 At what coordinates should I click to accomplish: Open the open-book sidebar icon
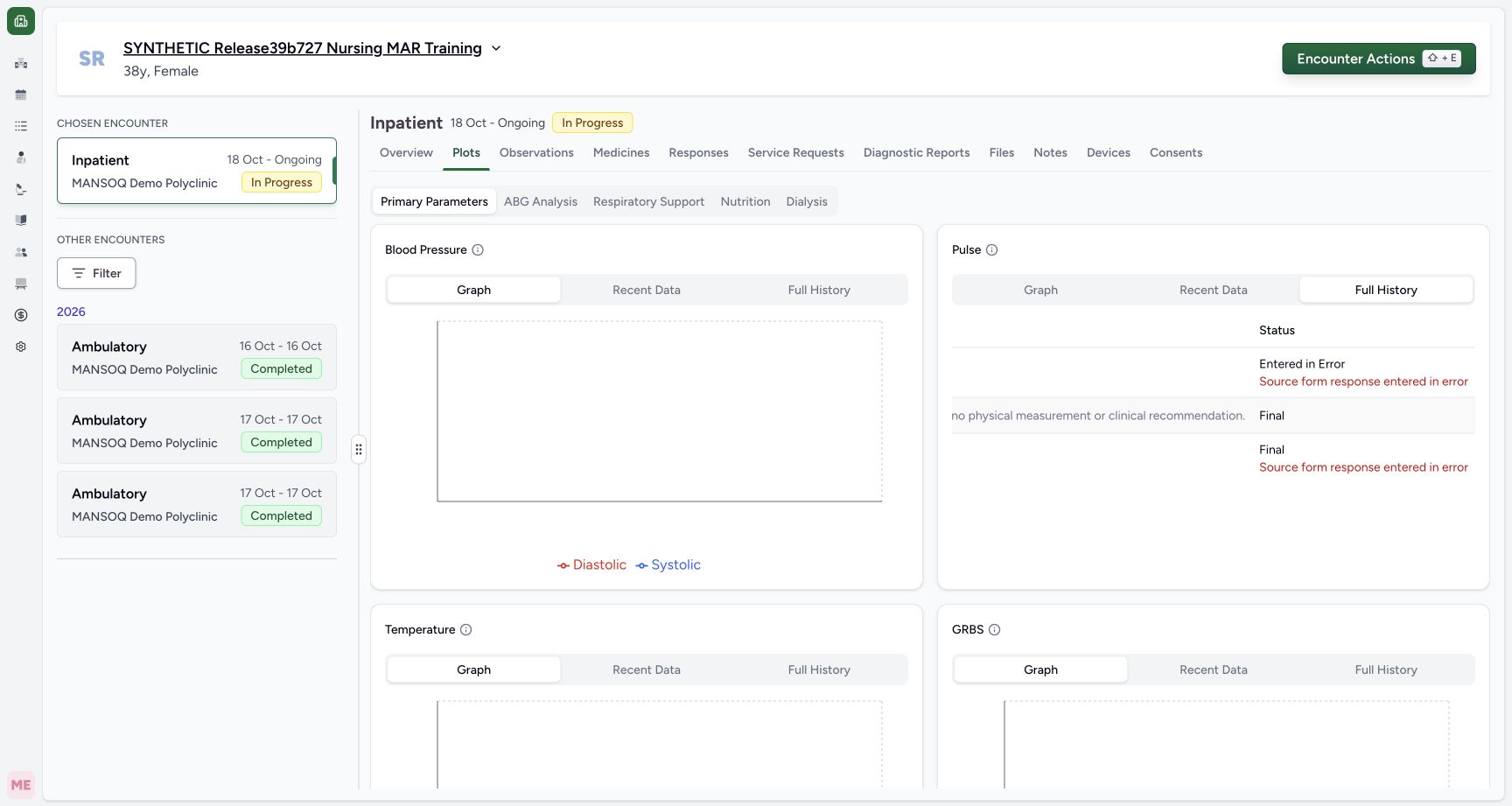pos(21,221)
